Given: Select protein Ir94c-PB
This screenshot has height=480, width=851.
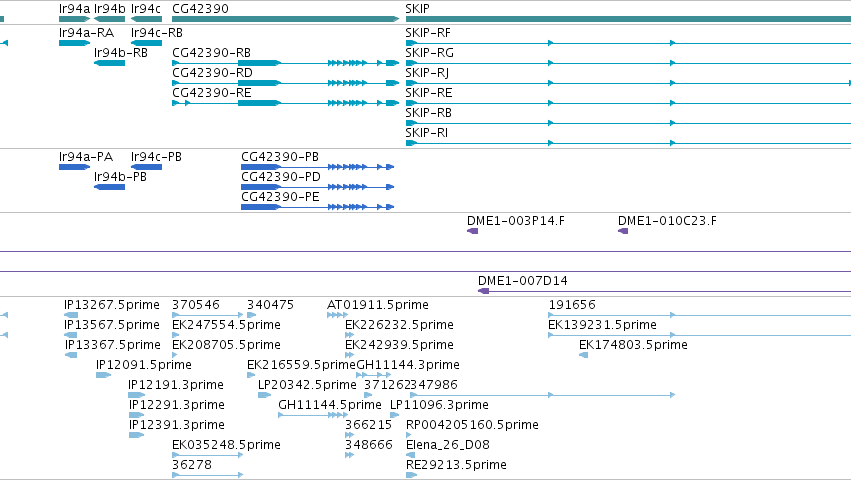Looking at the screenshot, I should 146,167.
